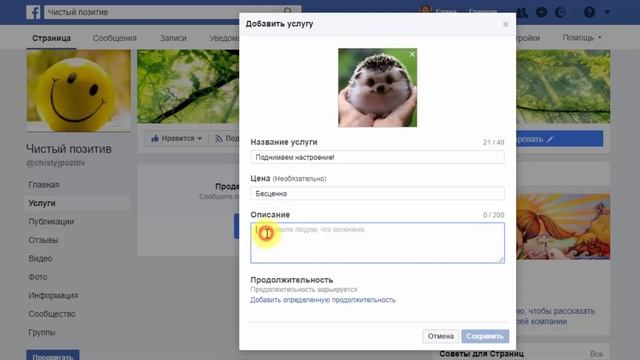The image size is (640, 360).
Task: Edit the Название услуги field
Action: pos(378,157)
